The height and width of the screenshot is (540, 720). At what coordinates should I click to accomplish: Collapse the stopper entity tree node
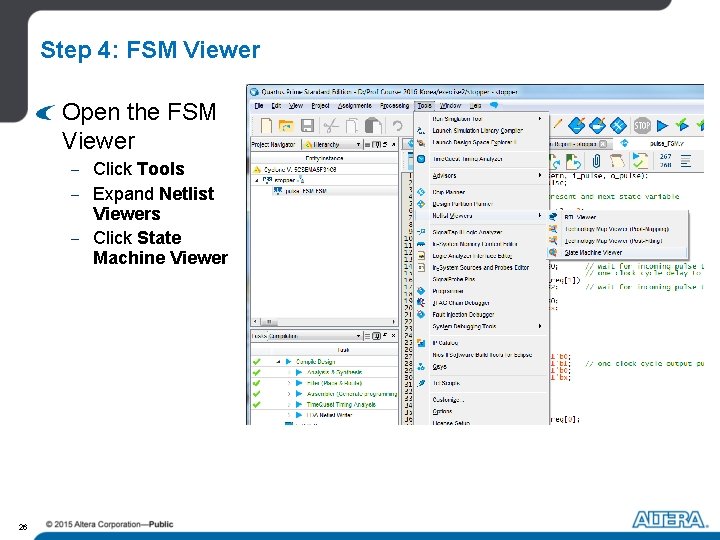257,180
